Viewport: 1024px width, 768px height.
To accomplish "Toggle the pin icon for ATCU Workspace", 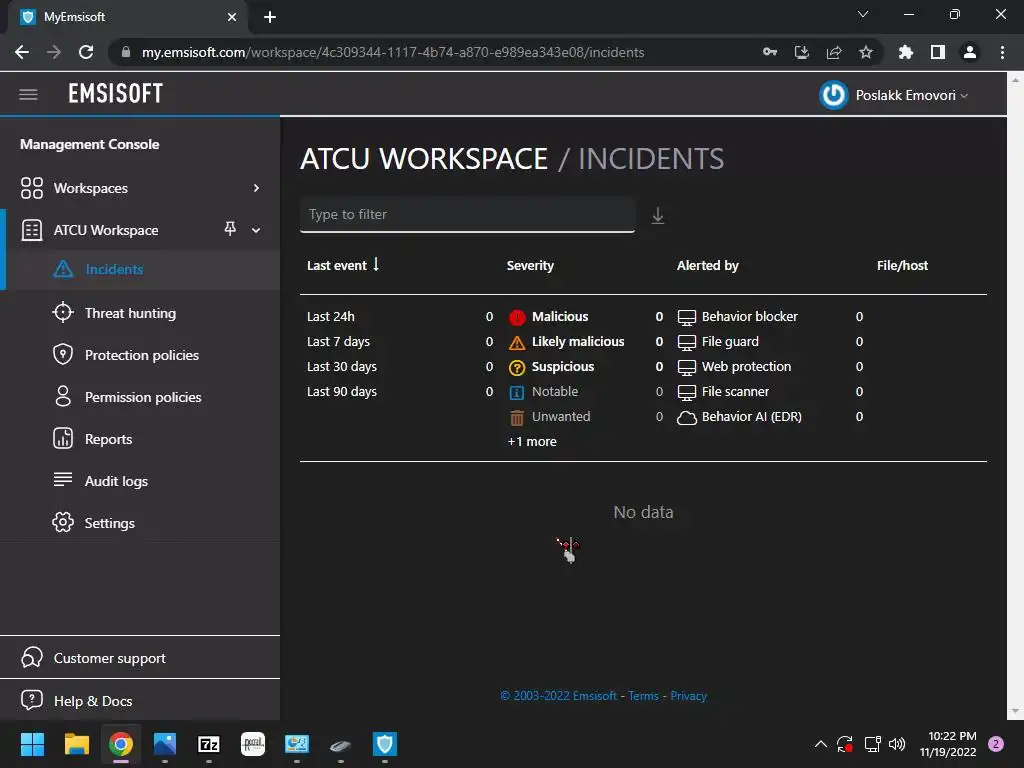I will [x=230, y=229].
